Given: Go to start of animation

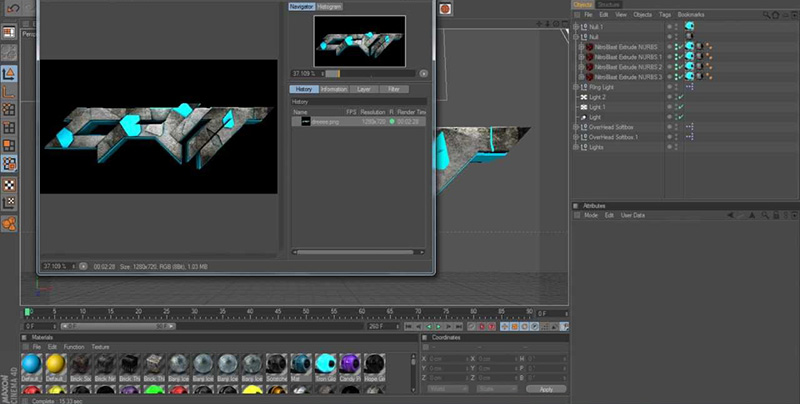Looking at the screenshot, I should [408, 326].
